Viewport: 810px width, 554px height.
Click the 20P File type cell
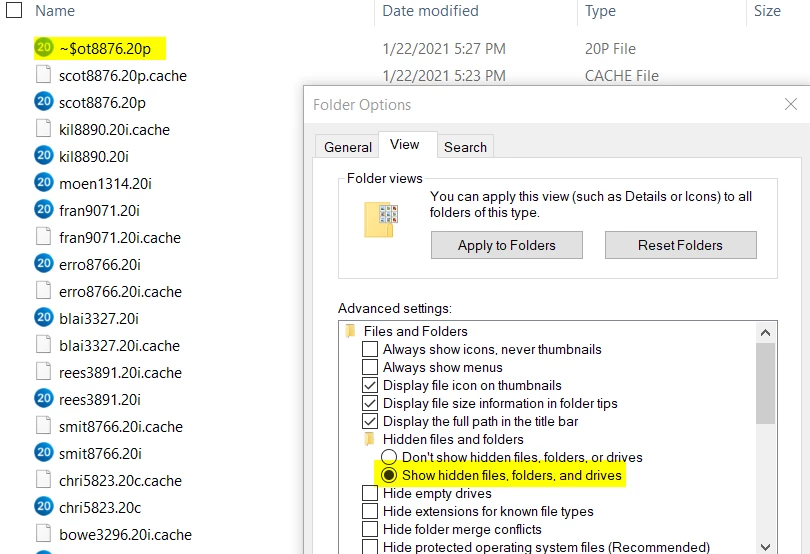[x=610, y=49]
